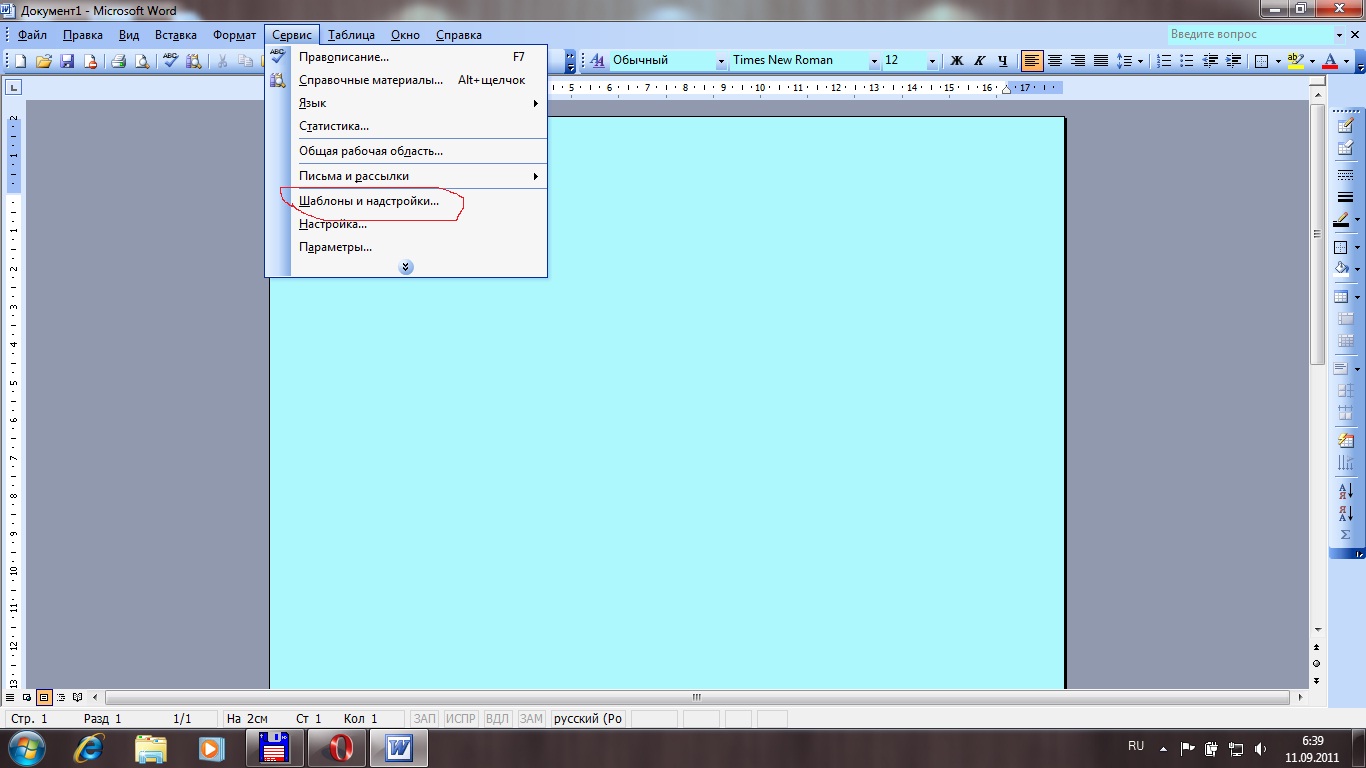Screen dimensions: 1366x768
Task: Click the bulleted list icon
Action: tap(1187, 61)
